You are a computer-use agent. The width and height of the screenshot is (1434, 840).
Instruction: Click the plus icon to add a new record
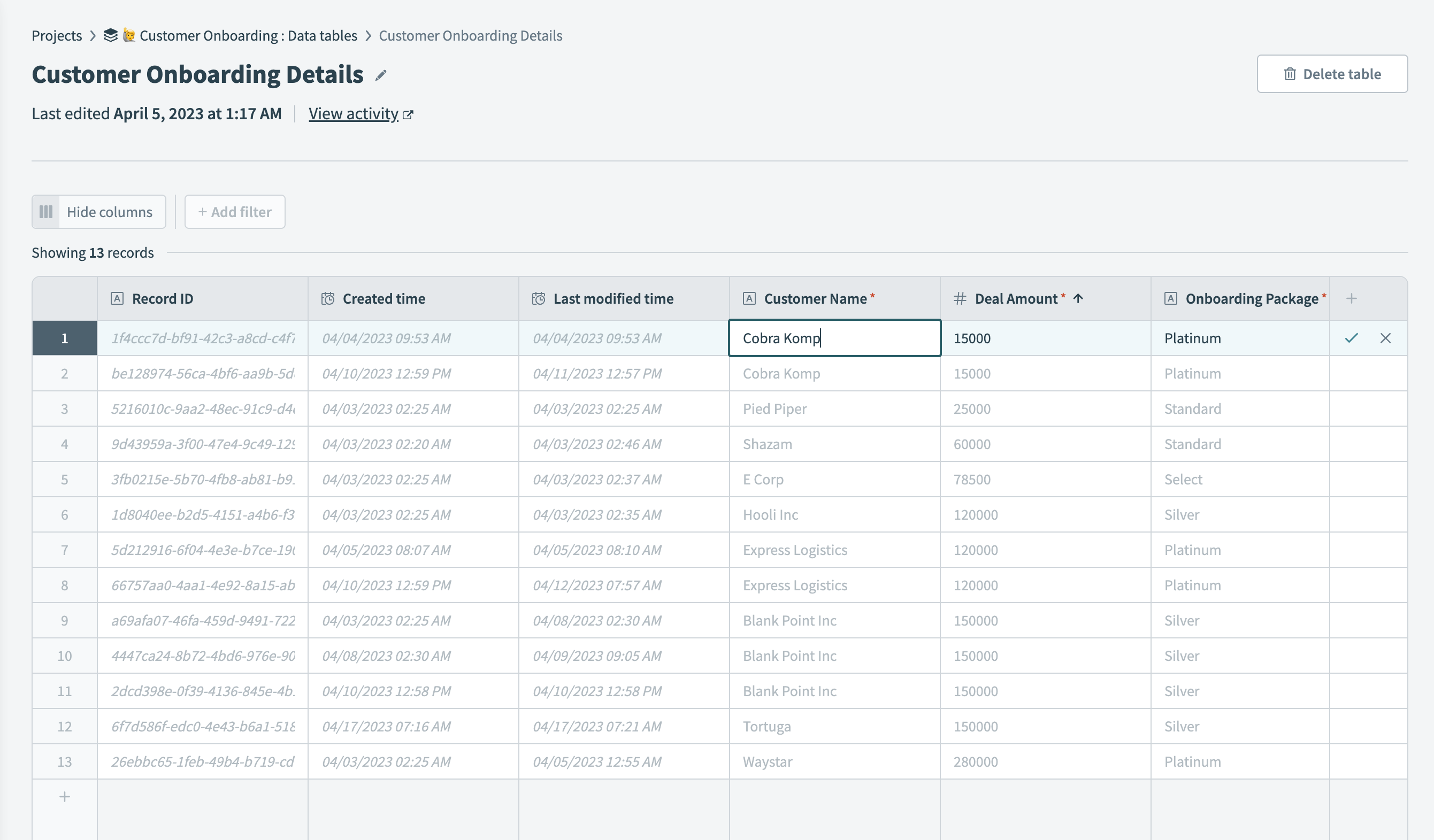pos(64,796)
